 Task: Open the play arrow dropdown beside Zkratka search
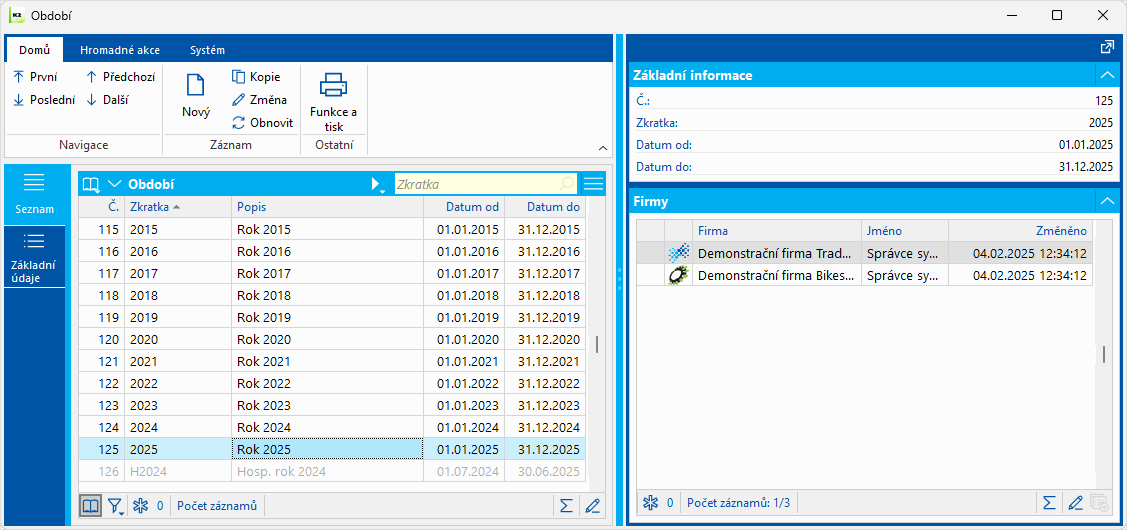point(379,185)
